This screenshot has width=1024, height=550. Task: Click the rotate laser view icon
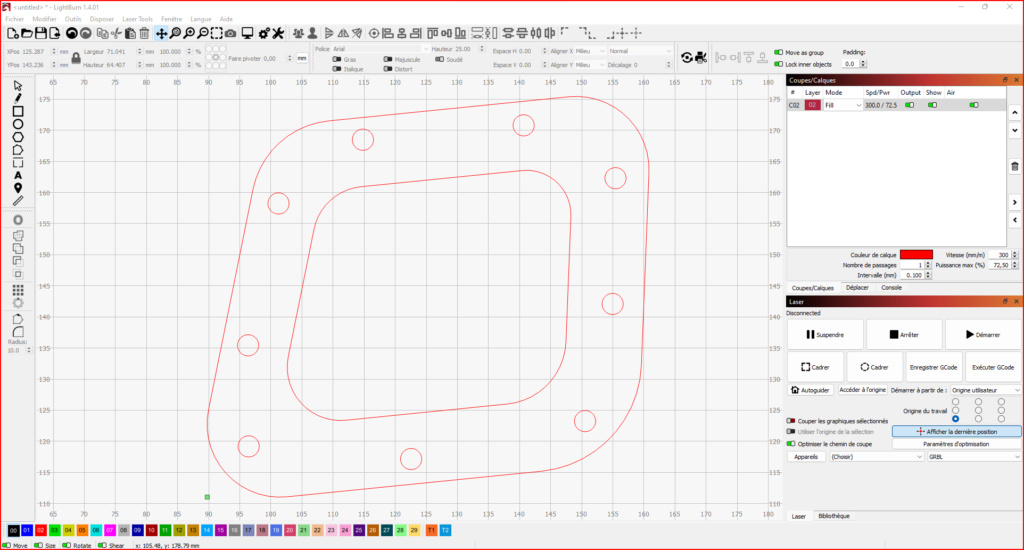(x=686, y=57)
